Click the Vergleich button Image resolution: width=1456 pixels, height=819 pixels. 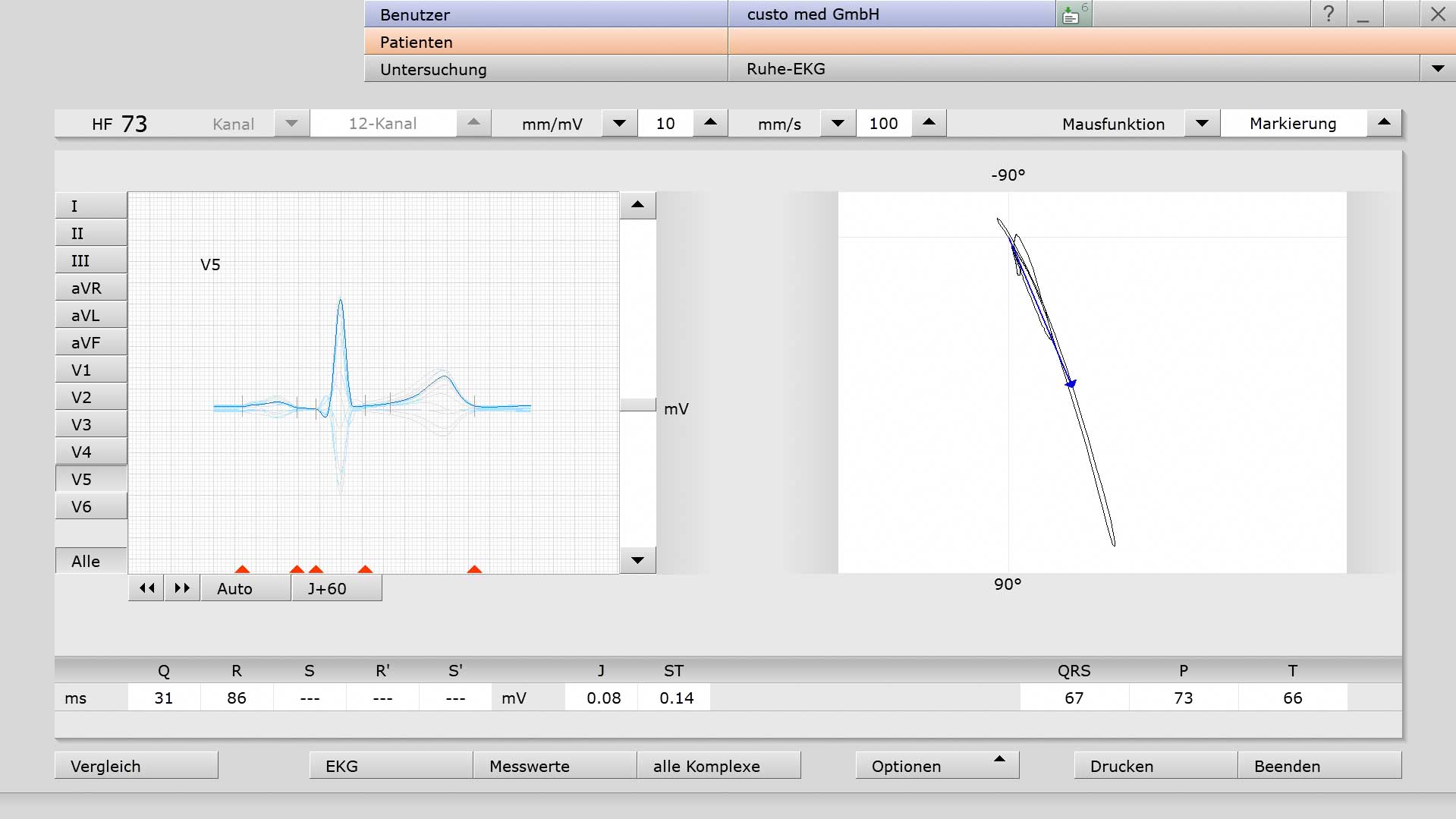click(137, 765)
